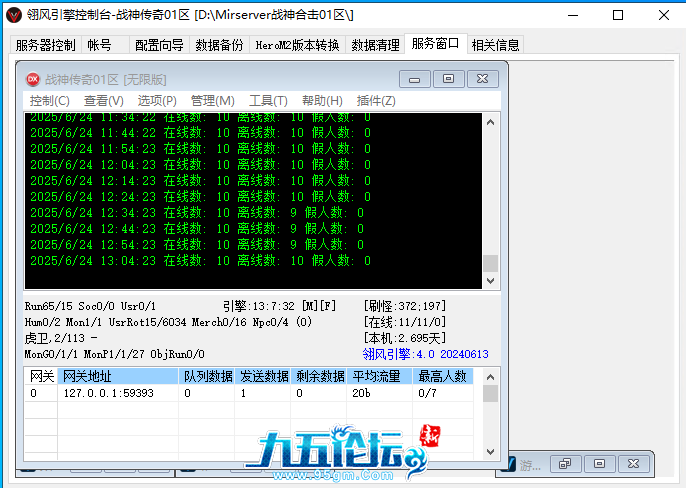Click the 0/7 max players cell

[x=443, y=393]
